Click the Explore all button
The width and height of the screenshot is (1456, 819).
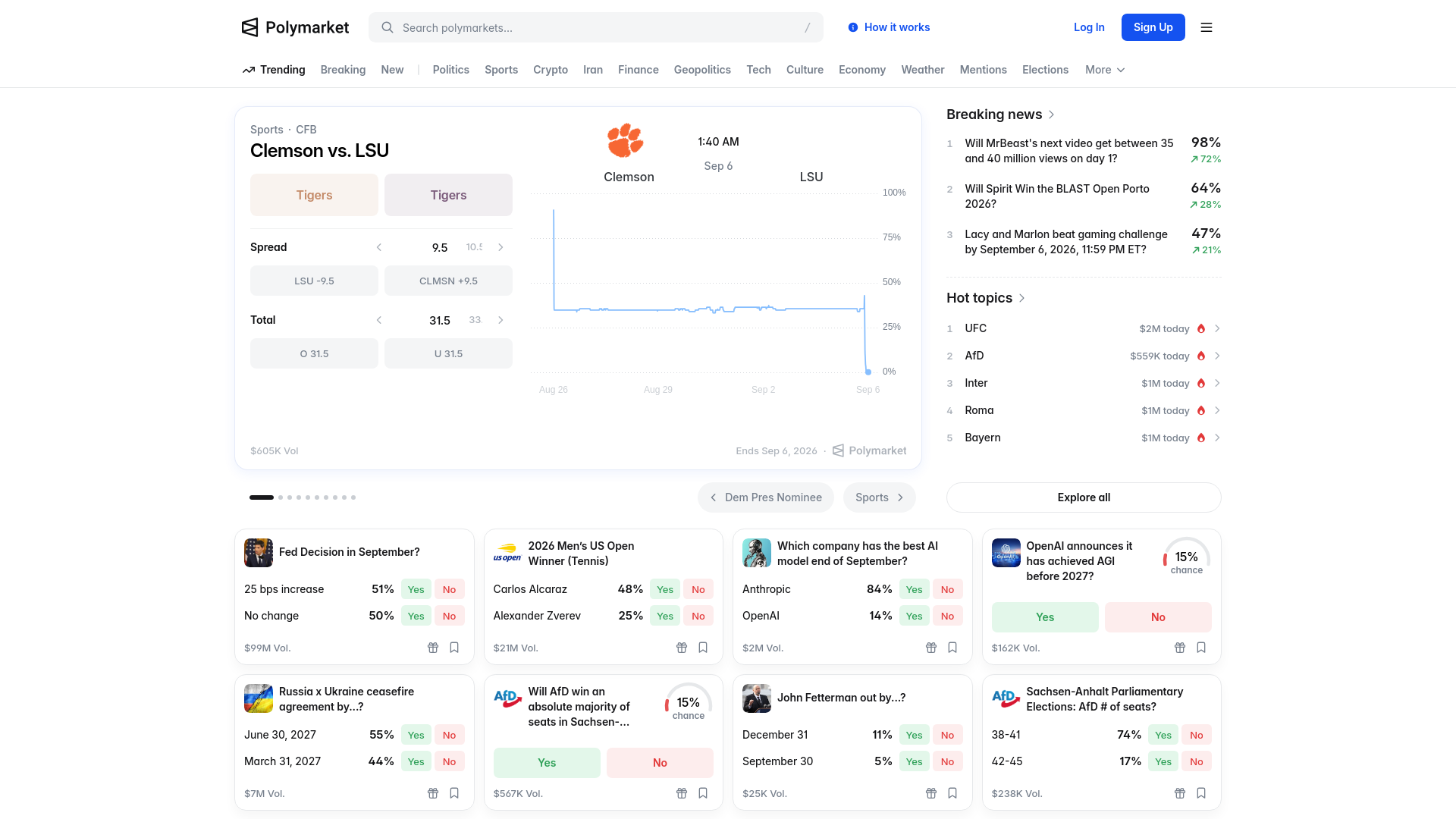1084,497
